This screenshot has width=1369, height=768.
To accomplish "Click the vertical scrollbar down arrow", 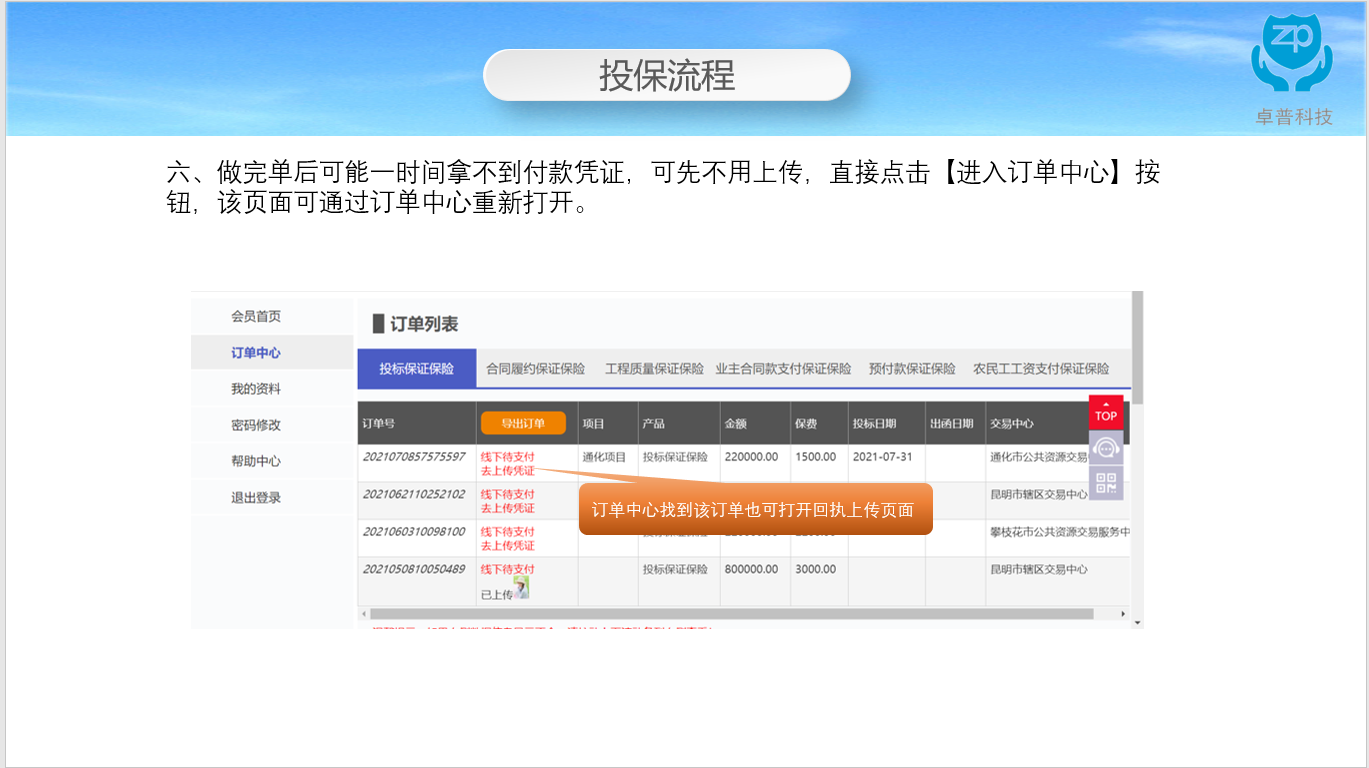I will coord(1137,621).
